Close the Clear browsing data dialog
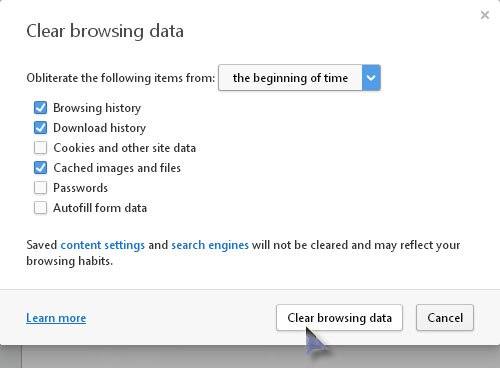 (485, 15)
